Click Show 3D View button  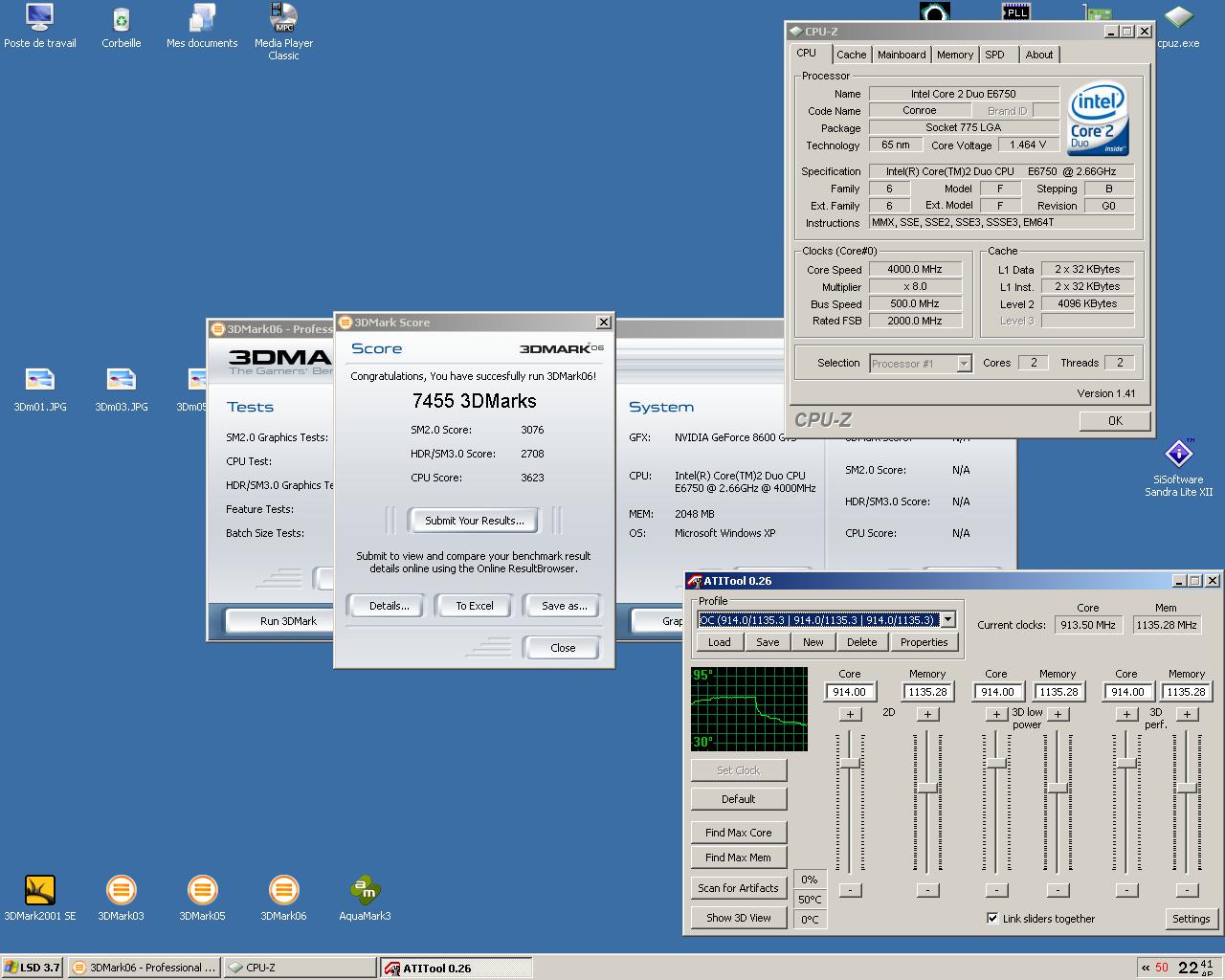[738, 918]
